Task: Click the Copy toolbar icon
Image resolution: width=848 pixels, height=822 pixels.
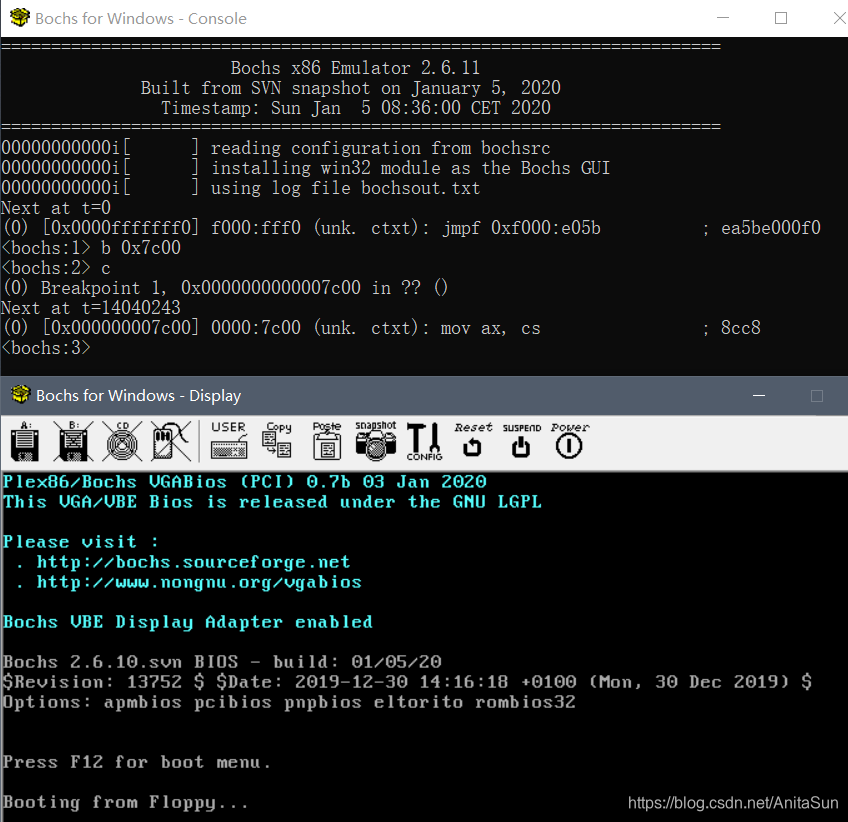Action: [x=278, y=440]
